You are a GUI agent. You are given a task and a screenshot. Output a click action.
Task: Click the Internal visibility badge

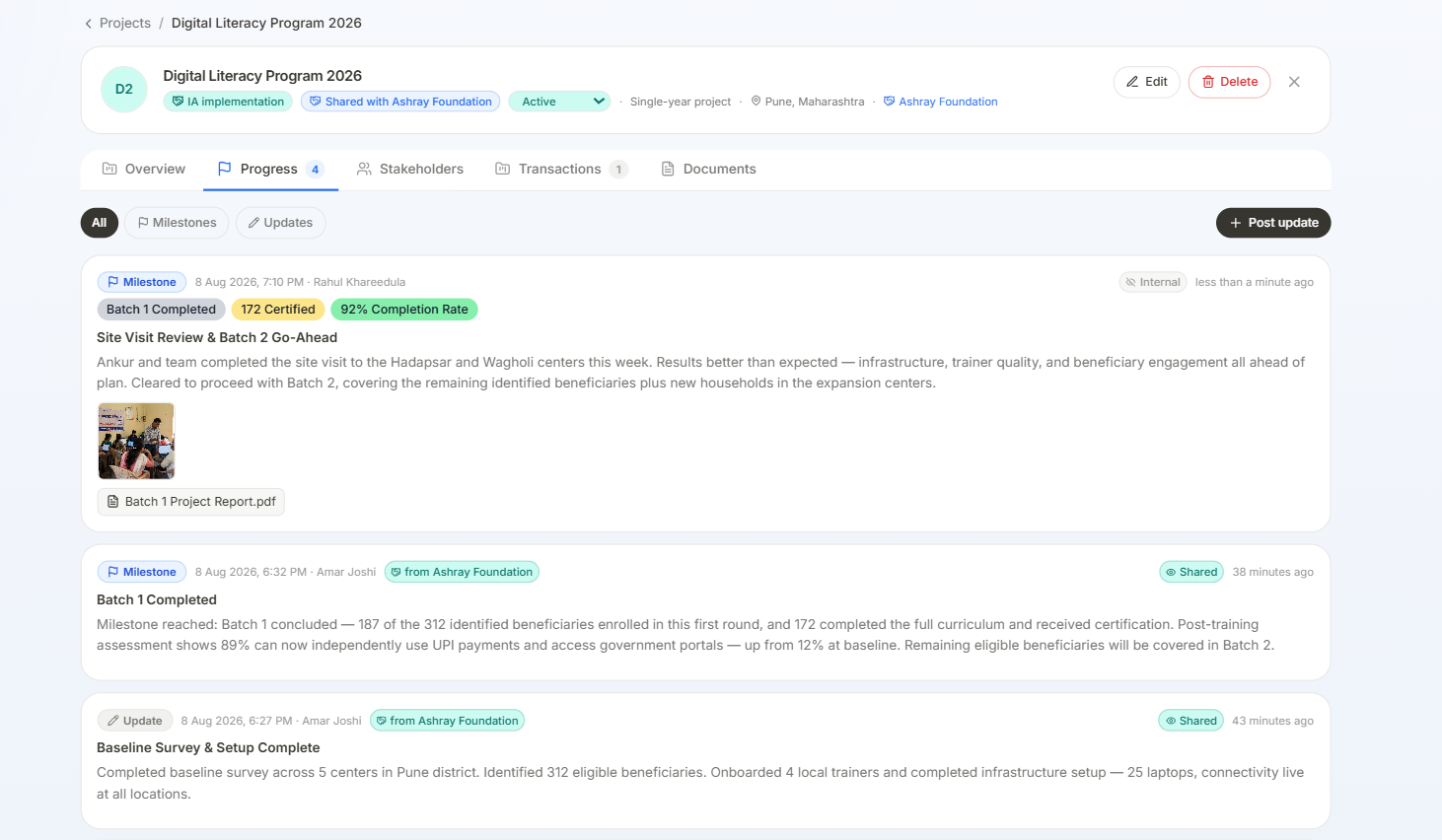(1153, 282)
